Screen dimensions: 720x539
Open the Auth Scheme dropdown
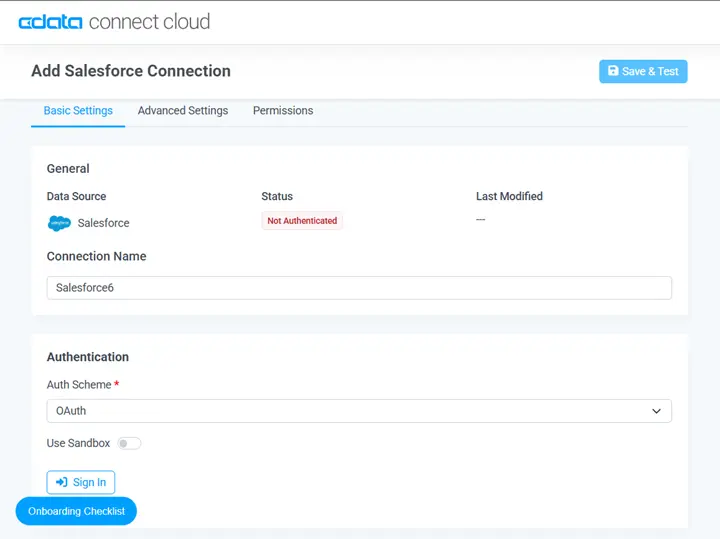tap(359, 411)
